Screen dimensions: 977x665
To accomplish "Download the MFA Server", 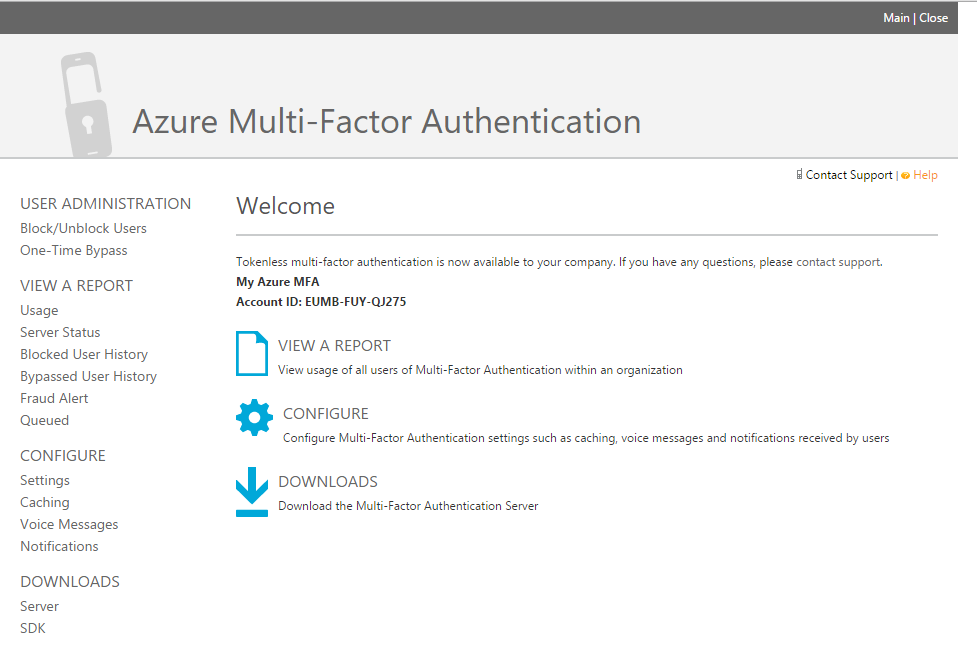I will point(39,606).
